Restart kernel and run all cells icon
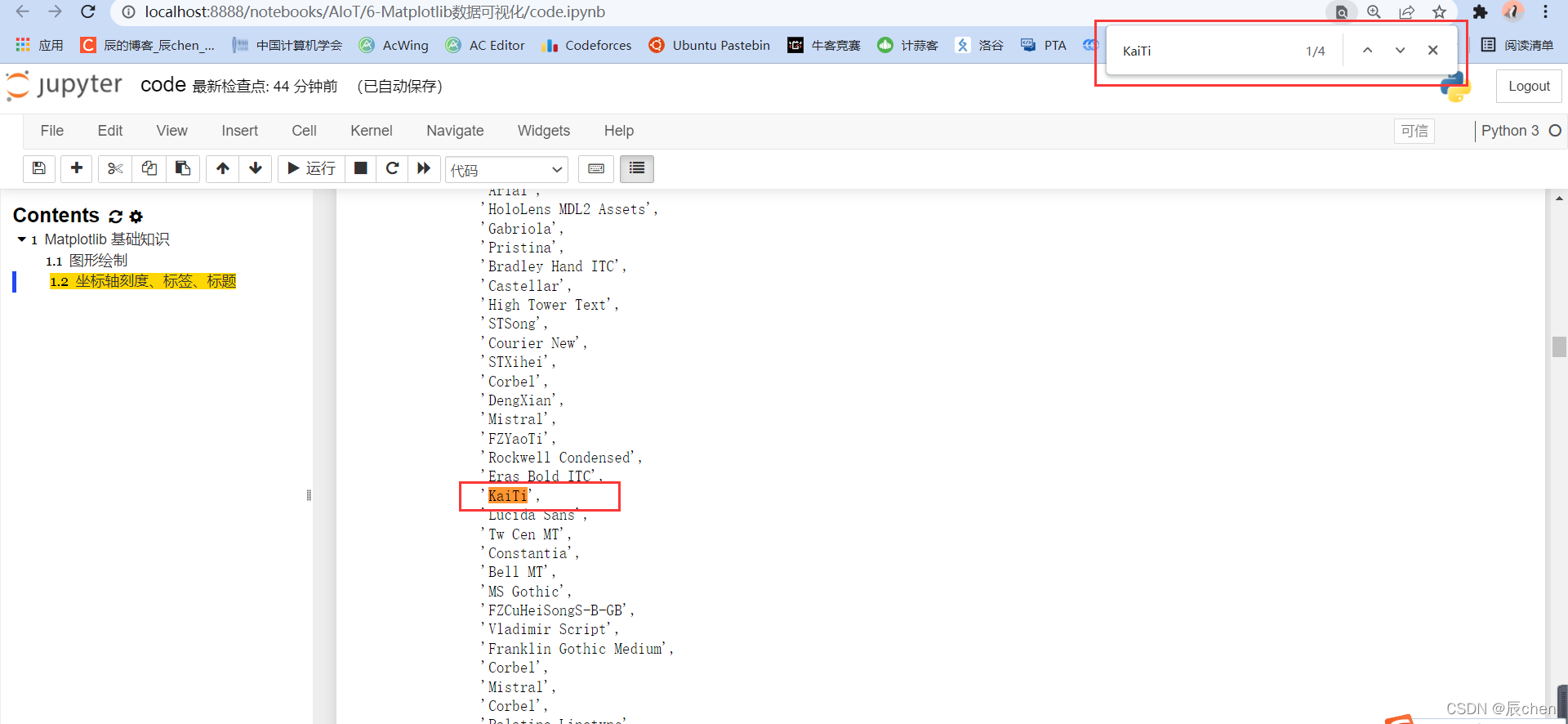This screenshot has height=724, width=1568. [424, 168]
